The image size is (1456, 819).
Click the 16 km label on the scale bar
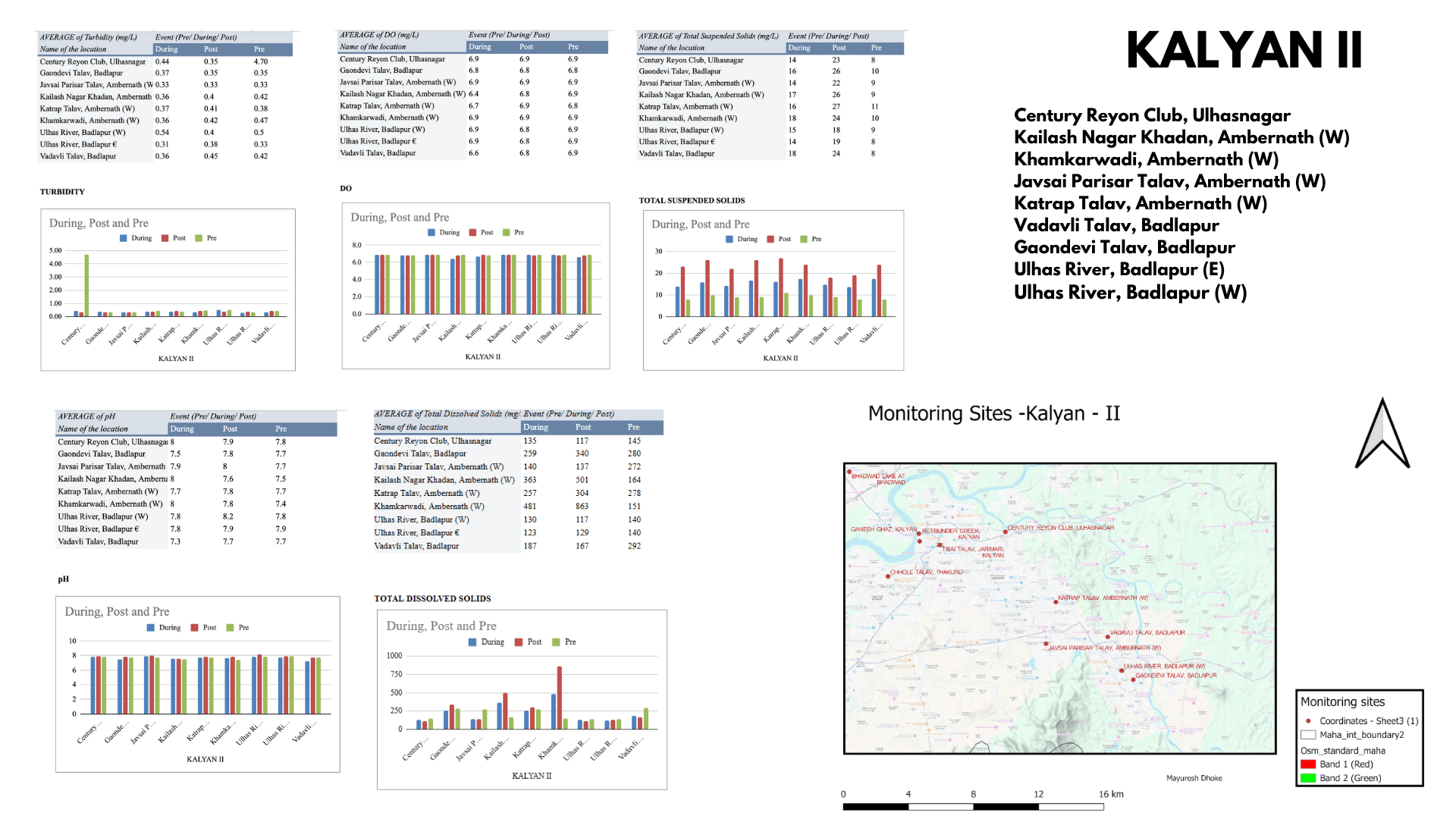pyautogui.click(x=1111, y=794)
